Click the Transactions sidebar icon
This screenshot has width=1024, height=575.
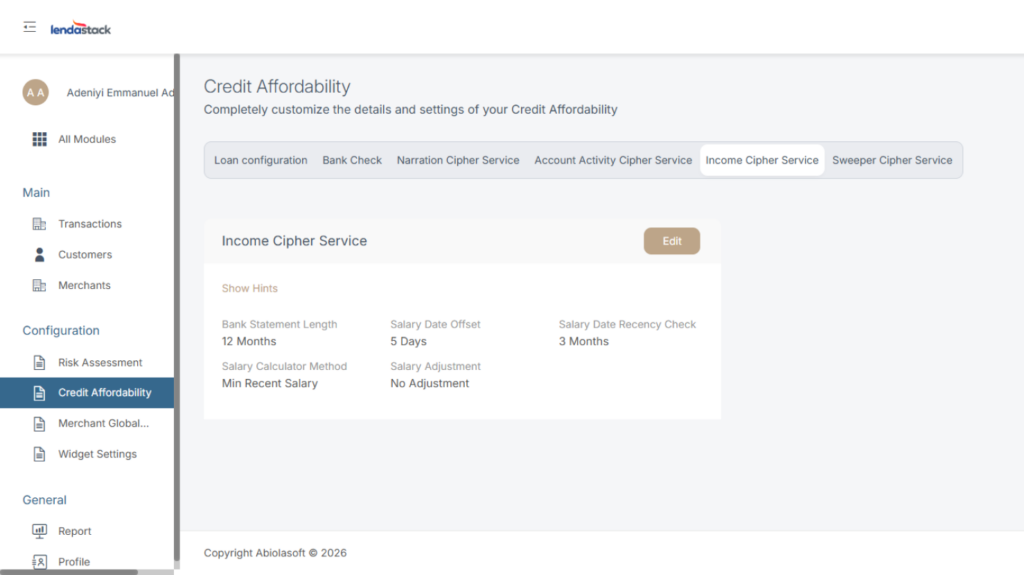pos(40,224)
